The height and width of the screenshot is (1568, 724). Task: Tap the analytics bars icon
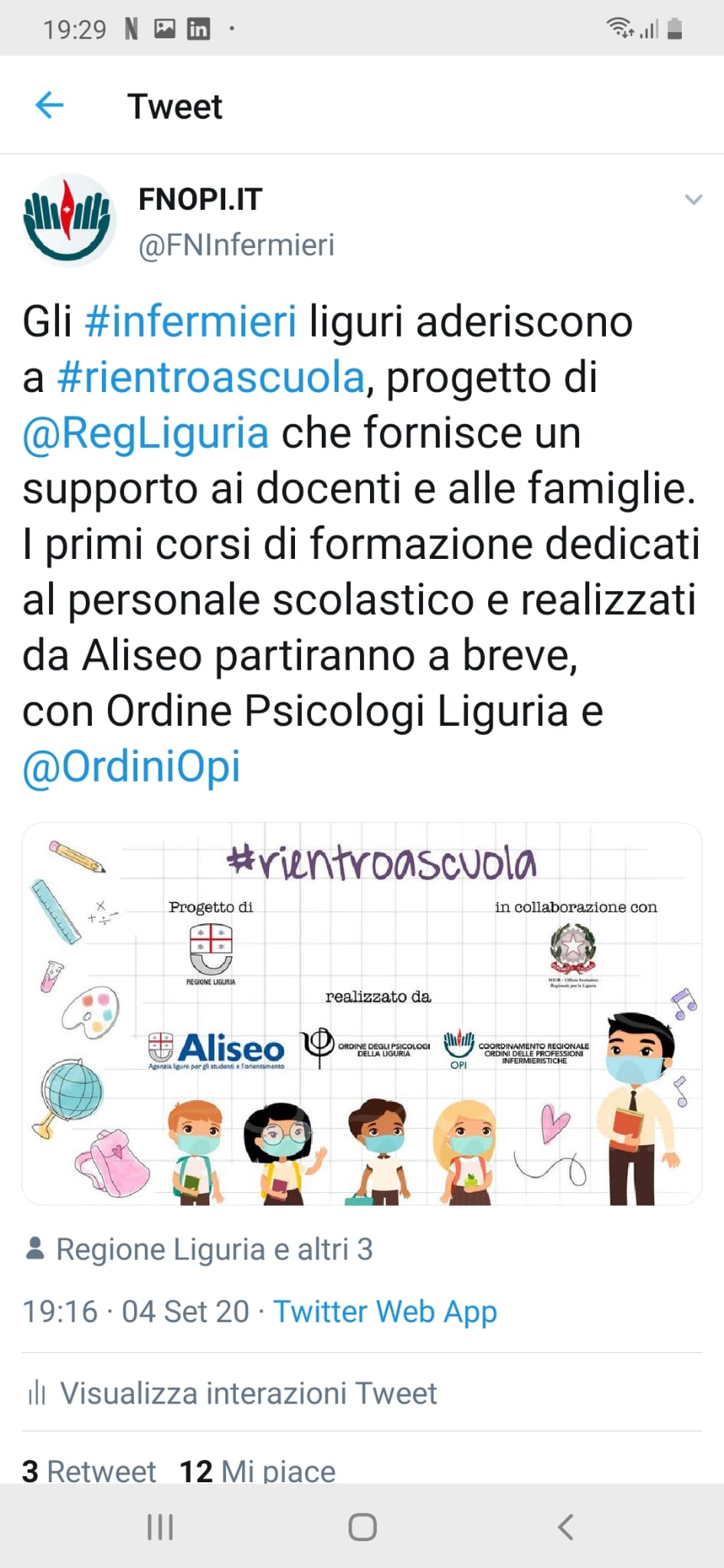tap(37, 1393)
